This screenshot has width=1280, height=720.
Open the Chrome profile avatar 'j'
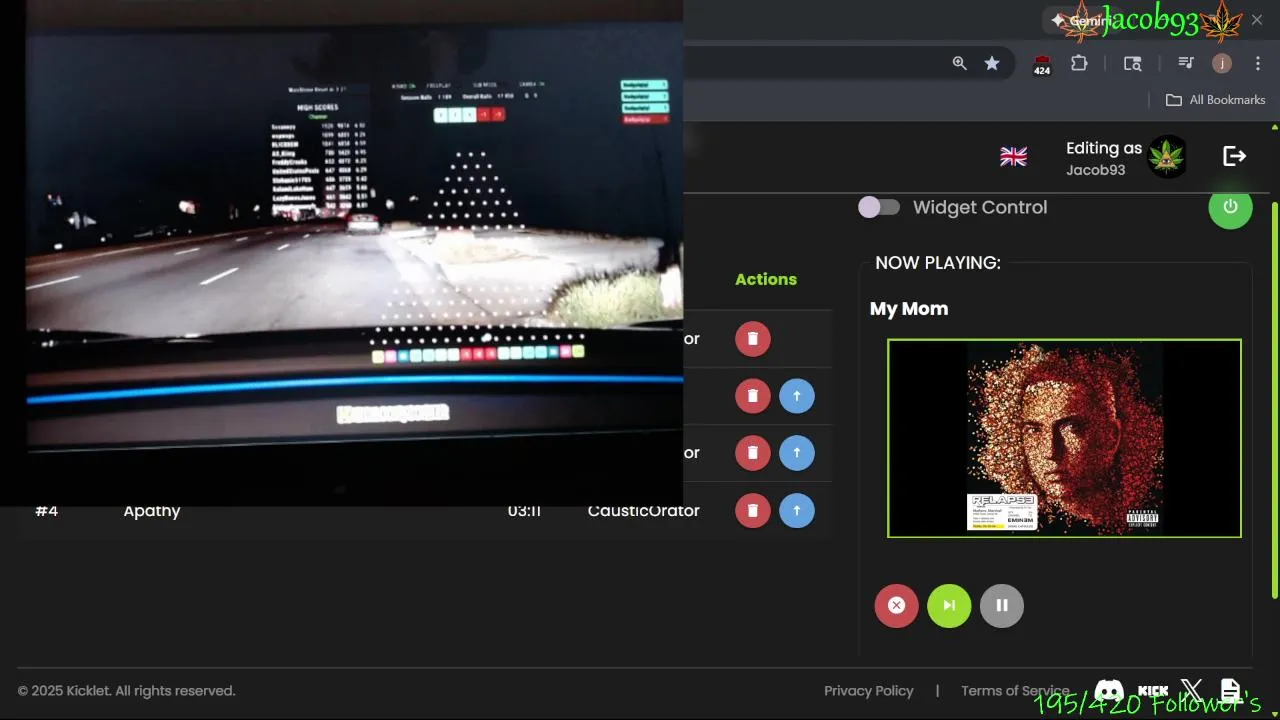[1222, 63]
